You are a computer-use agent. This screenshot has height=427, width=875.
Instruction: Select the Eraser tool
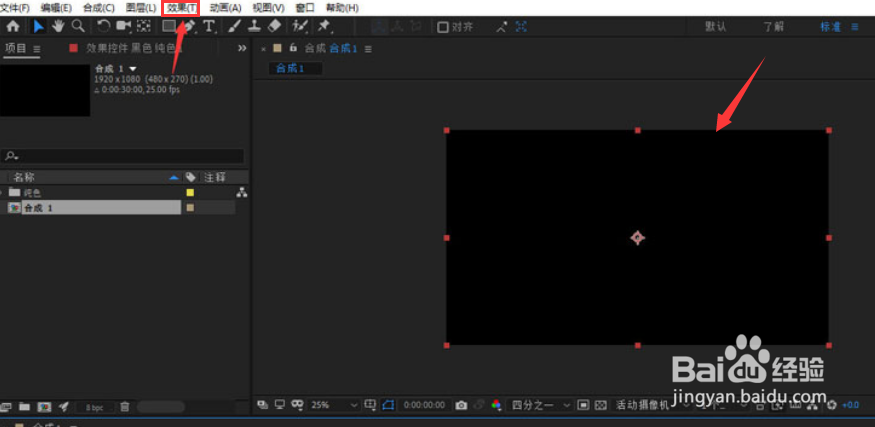(x=274, y=26)
